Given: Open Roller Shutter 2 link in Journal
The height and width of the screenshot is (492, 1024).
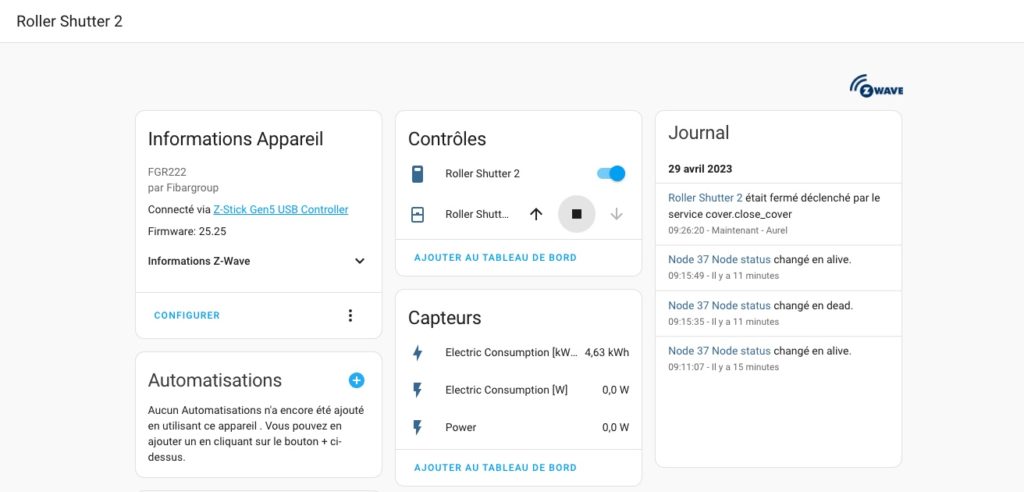Looking at the screenshot, I should [705, 198].
